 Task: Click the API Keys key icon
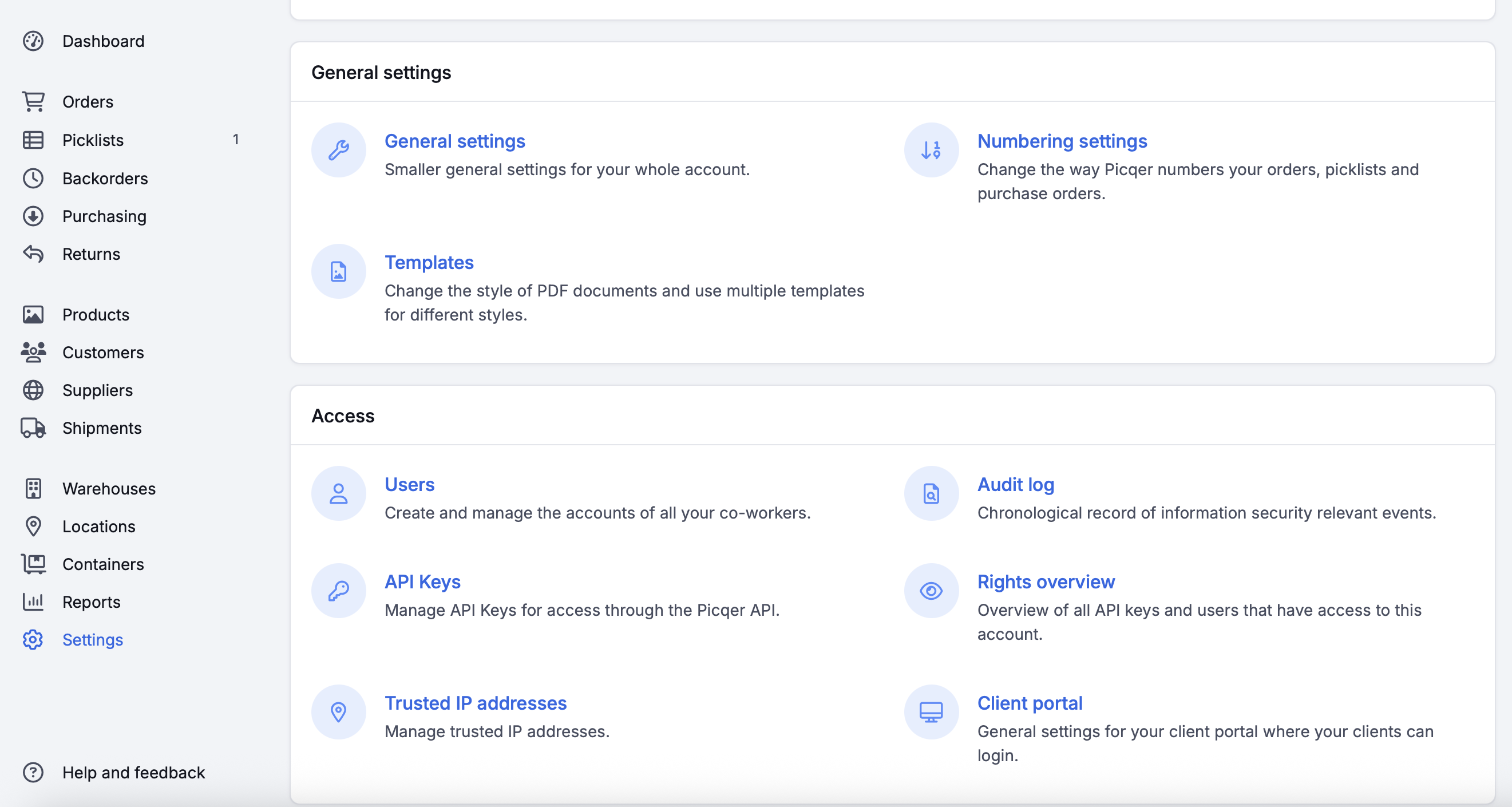339,591
